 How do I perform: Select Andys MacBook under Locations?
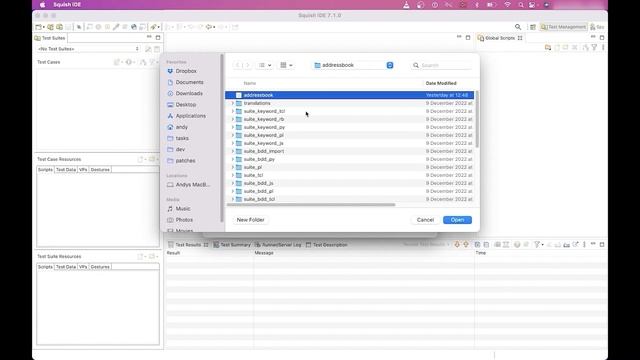point(189,185)
